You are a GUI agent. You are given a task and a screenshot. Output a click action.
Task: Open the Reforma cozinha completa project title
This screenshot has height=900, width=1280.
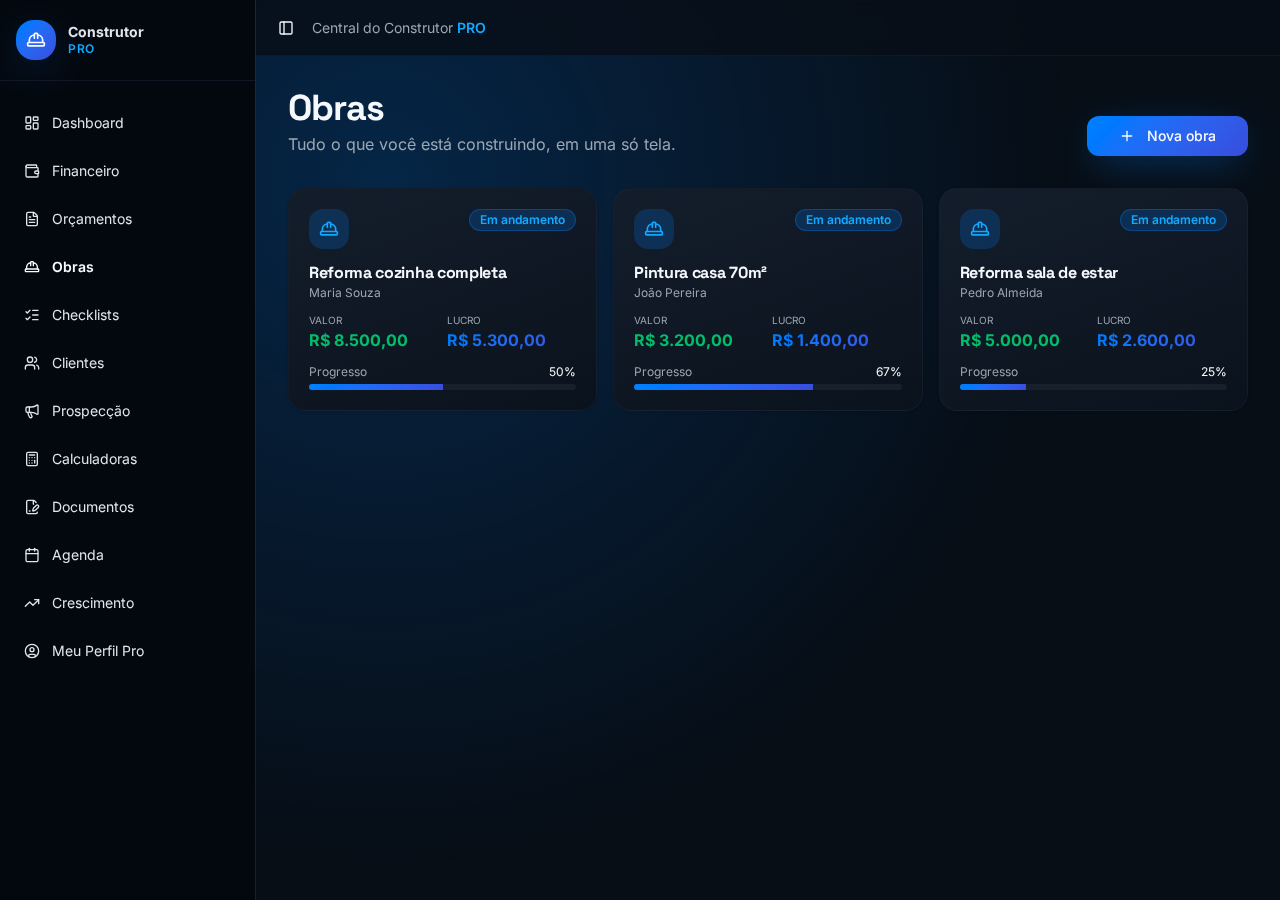pyautogui.click(x=408, y=272)
